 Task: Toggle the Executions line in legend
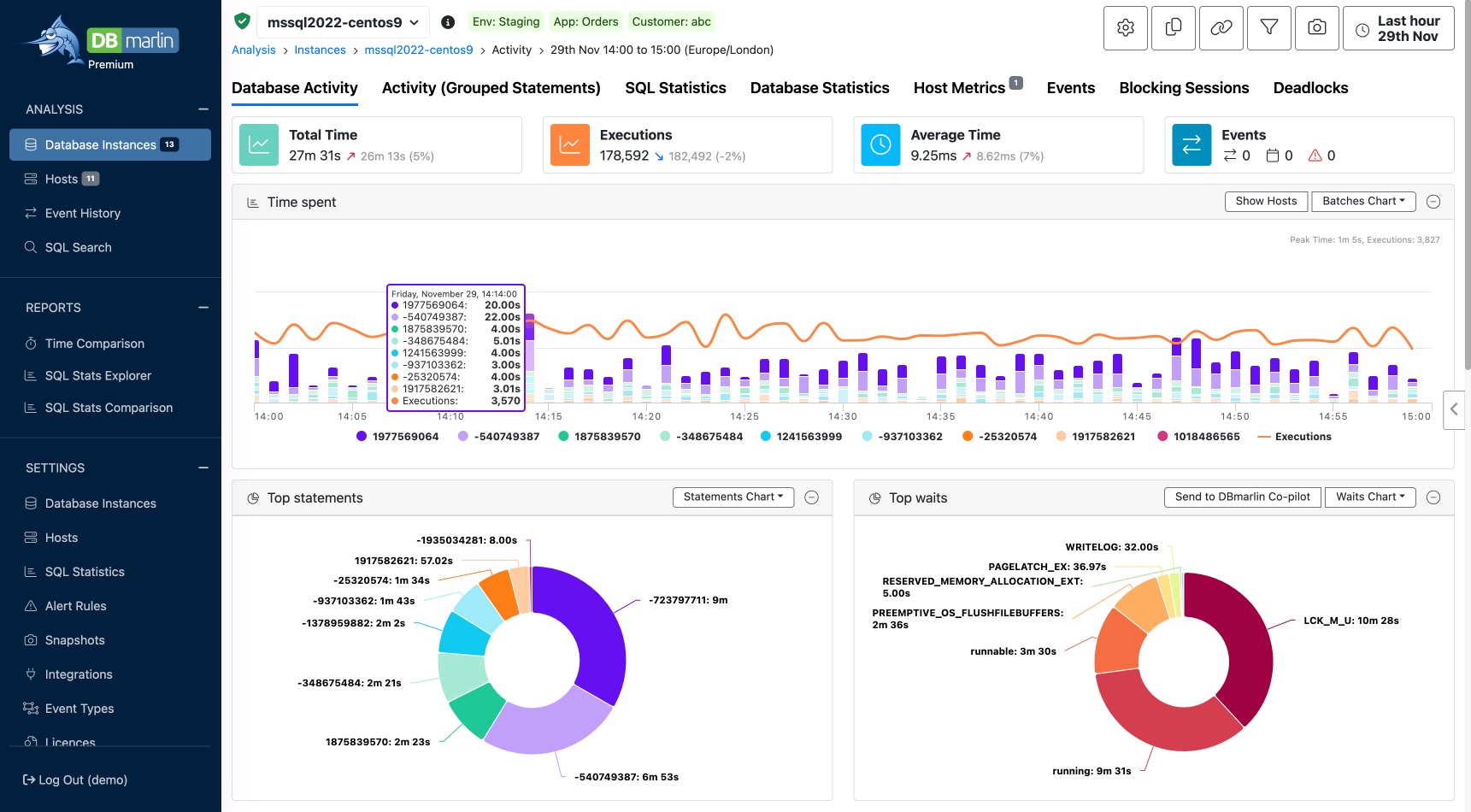pyautogui.click(x=1294, y=437)
